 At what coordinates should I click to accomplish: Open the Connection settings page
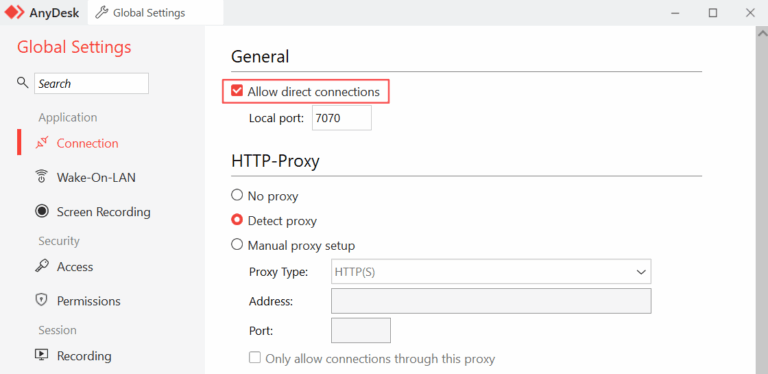pyautogui.click(x=87, y=143)
